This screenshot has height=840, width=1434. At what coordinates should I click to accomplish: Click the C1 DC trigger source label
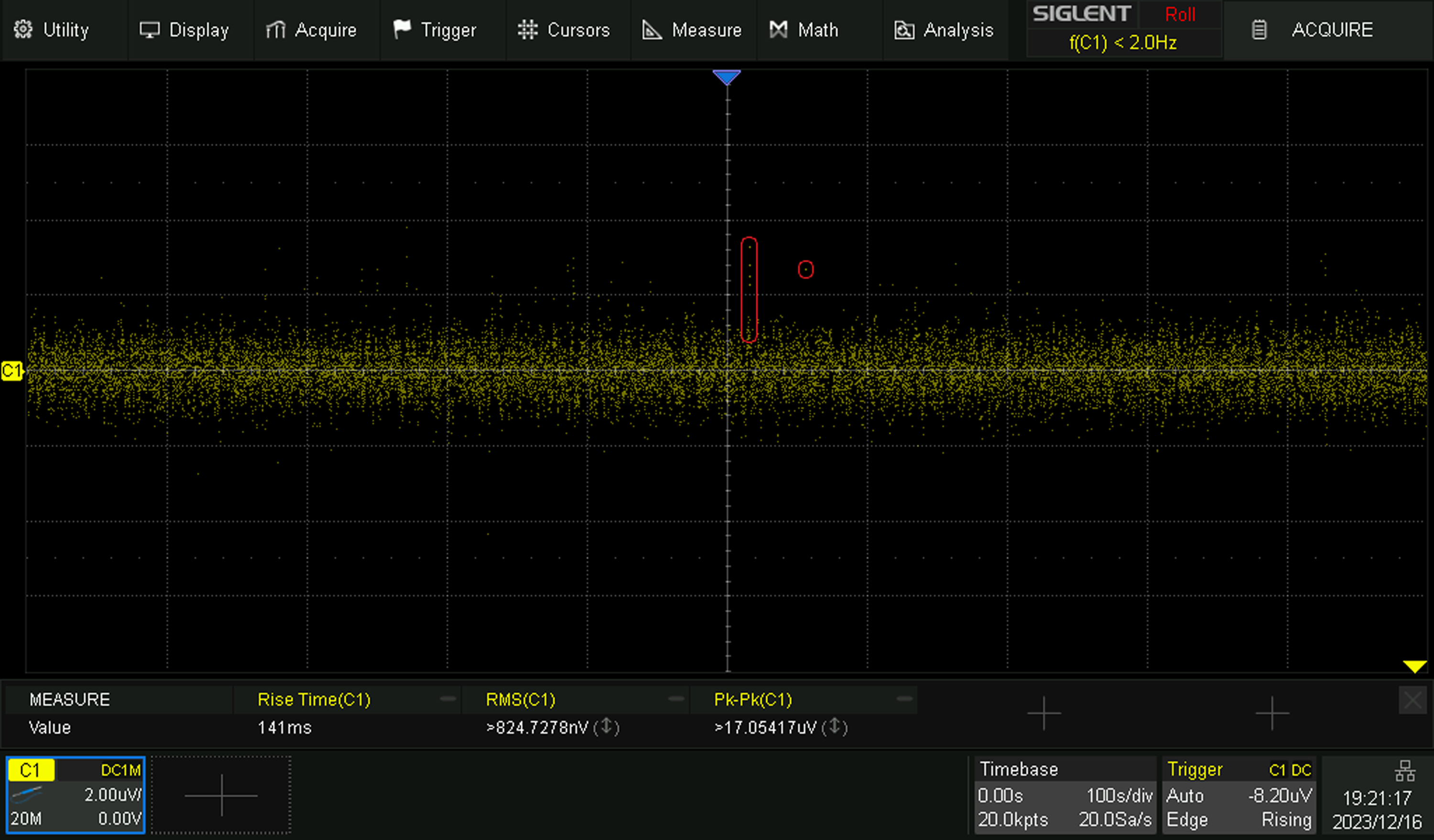point(1290,771)
